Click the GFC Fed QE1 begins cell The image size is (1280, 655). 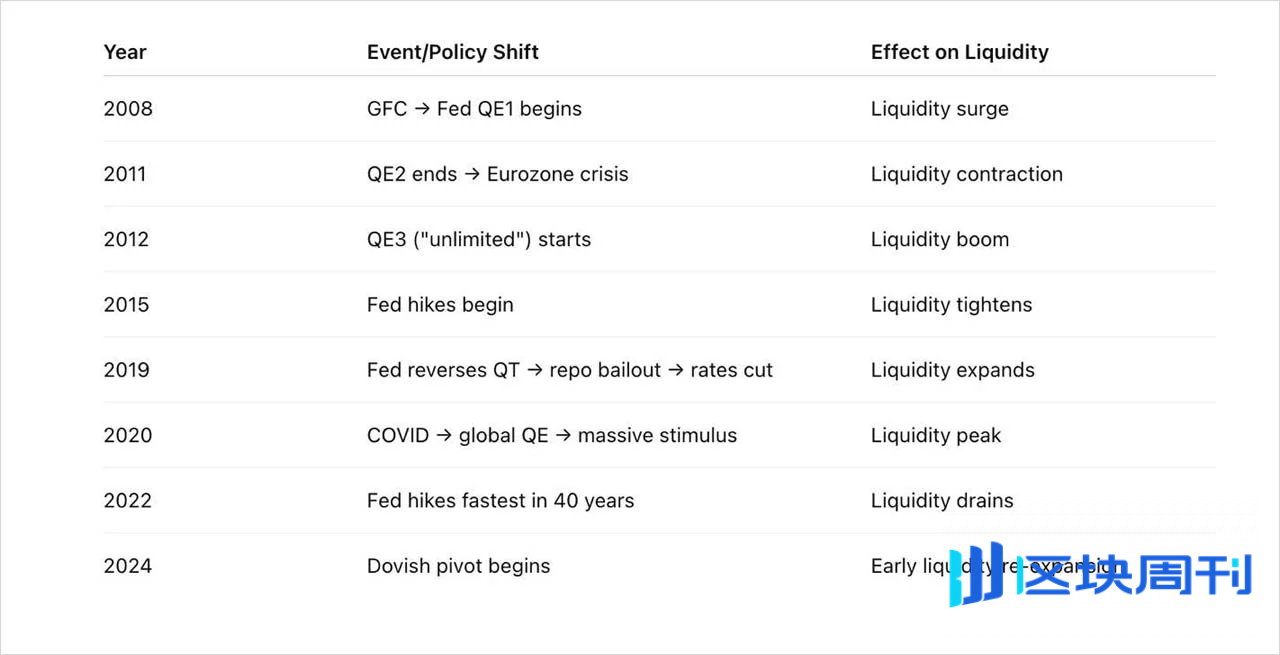pos(474,109)
